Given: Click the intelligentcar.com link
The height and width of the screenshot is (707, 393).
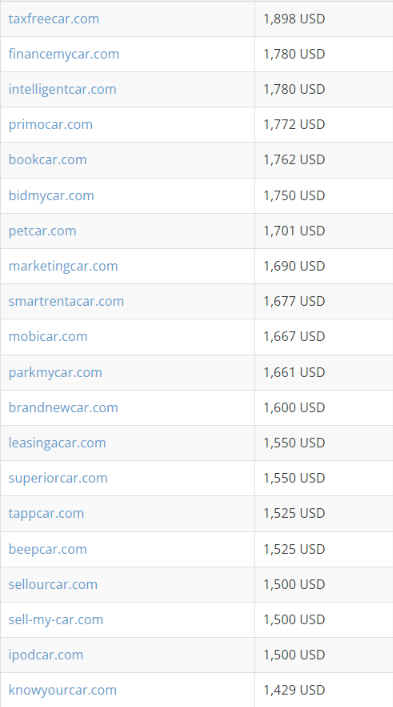Looking at the screenshot, I should 62,89.
